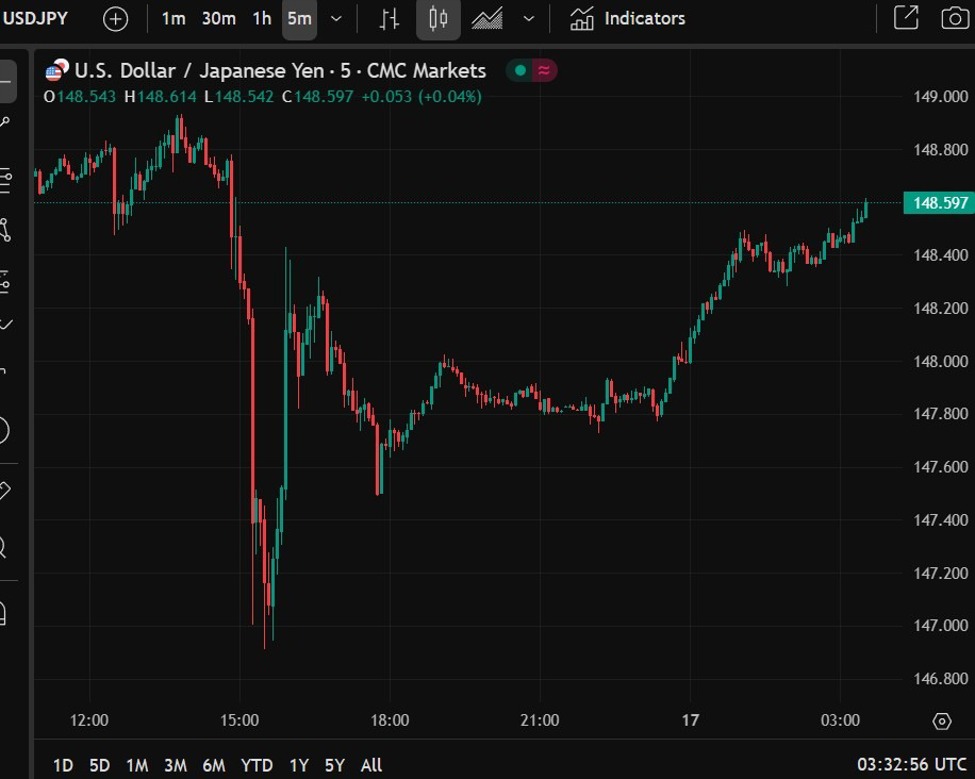
Task: Open the USDJPY symbol search
Action: [x=35, y=19]
